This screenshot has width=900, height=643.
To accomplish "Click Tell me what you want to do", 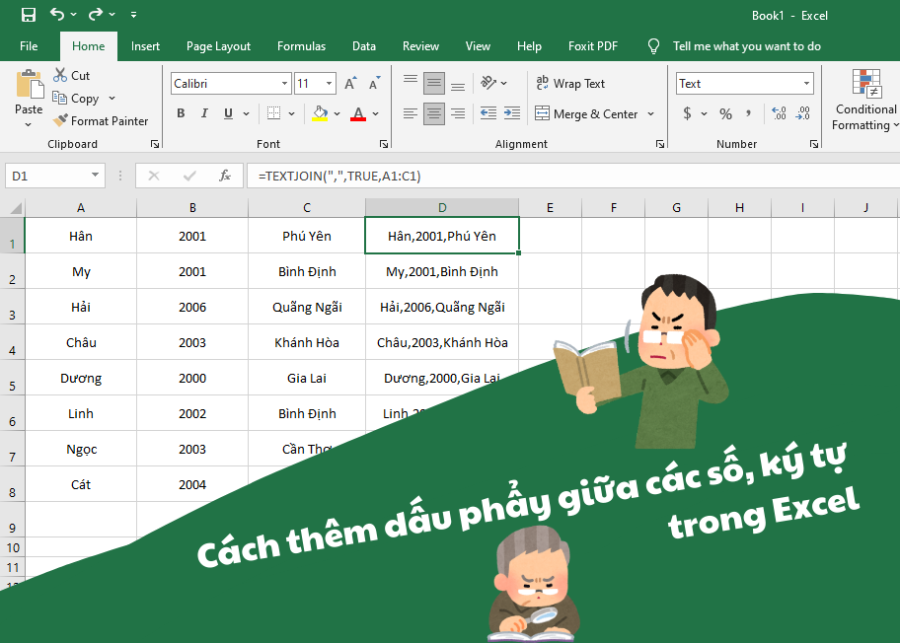I will (745, 46).
